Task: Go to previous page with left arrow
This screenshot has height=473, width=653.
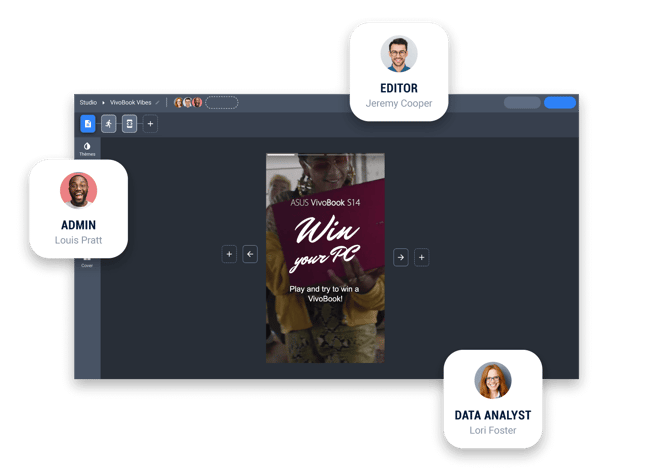Action: [x=250, y=255]
